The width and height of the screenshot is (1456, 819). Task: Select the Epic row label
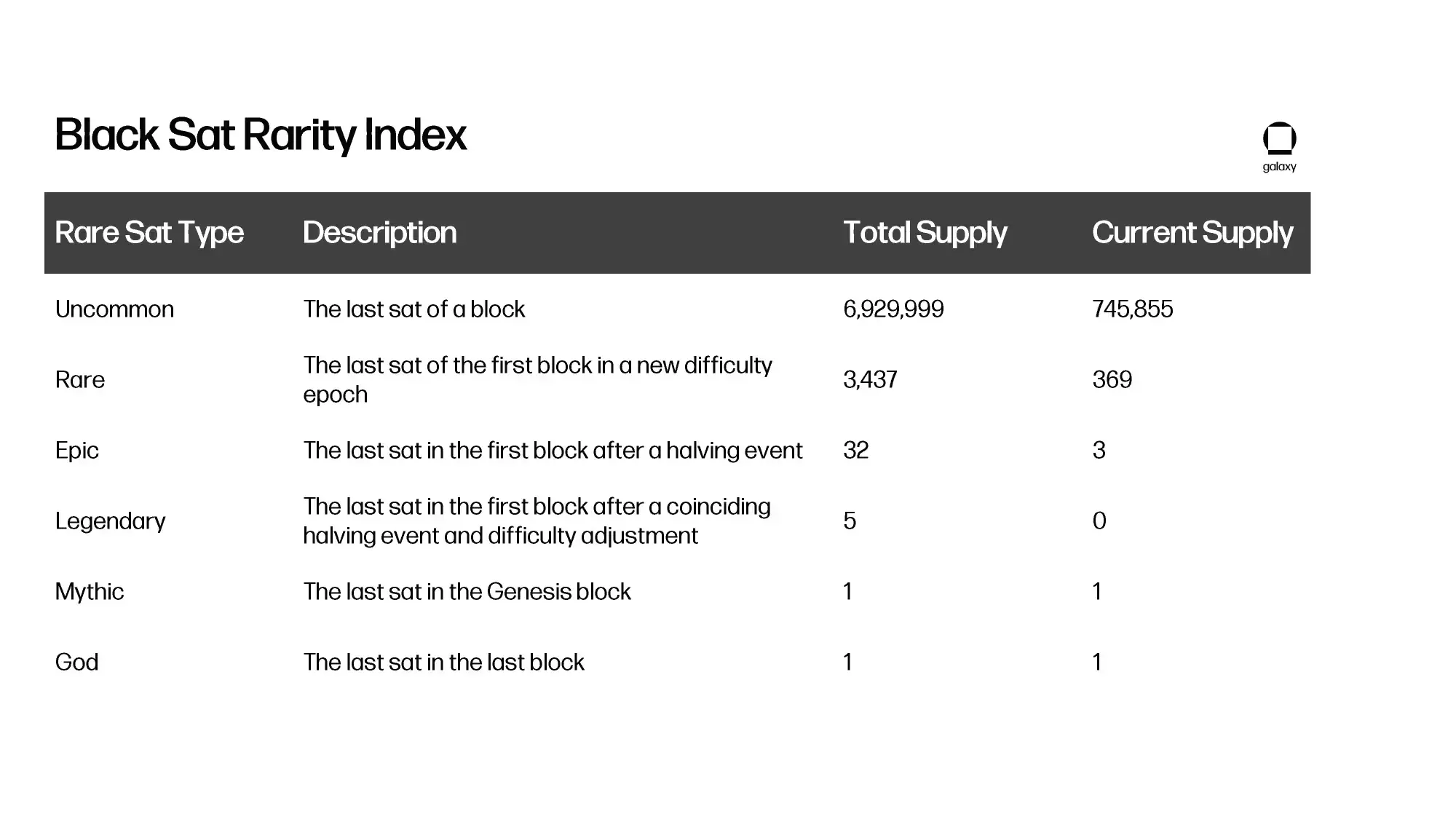(x=77, y=451)
